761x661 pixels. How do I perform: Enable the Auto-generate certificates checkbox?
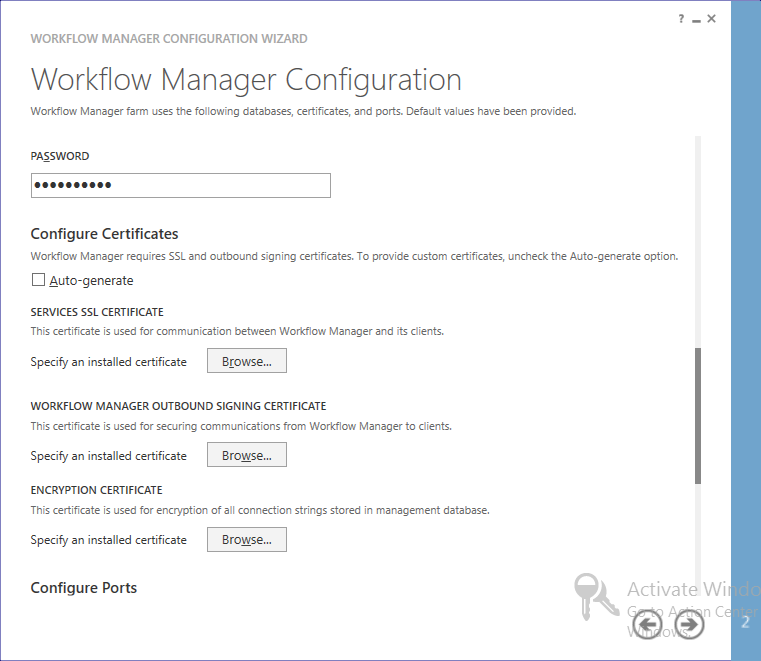tap(39, 281)
